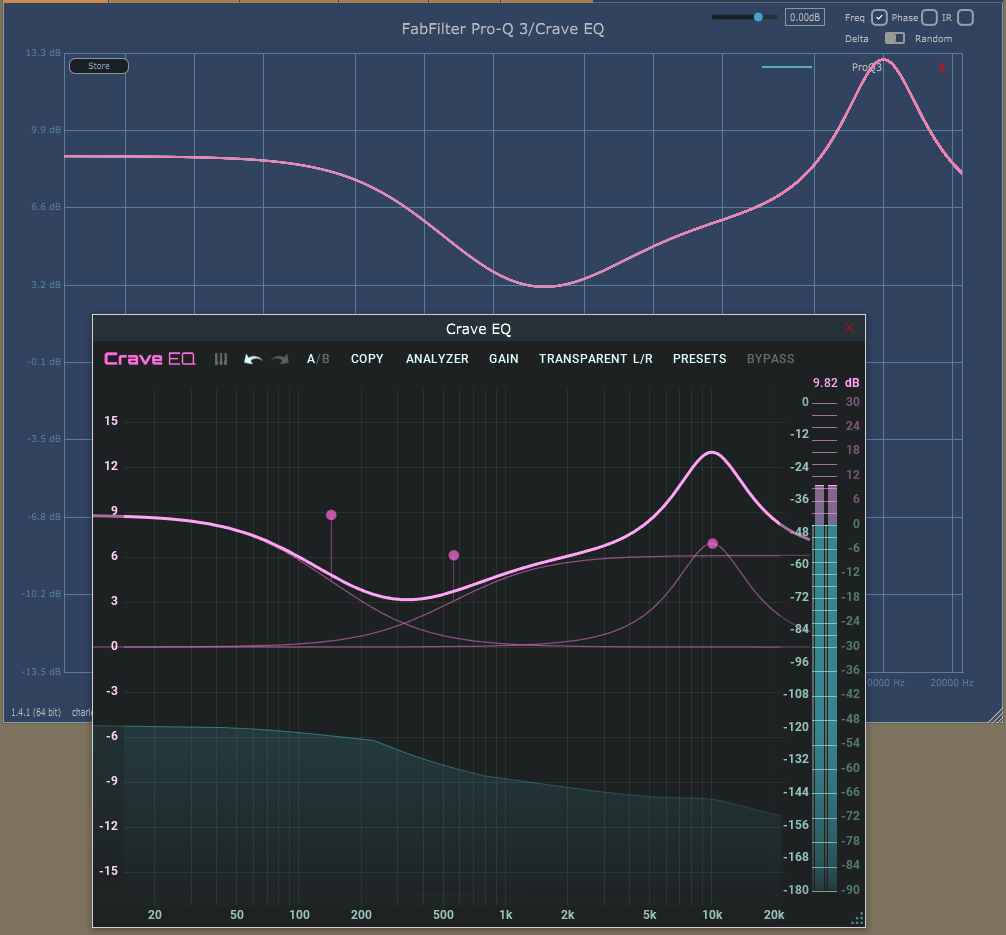Redo change in Crave EQ
The width and height of the screenshot is (1006, 935).
[x=280, y=359]
